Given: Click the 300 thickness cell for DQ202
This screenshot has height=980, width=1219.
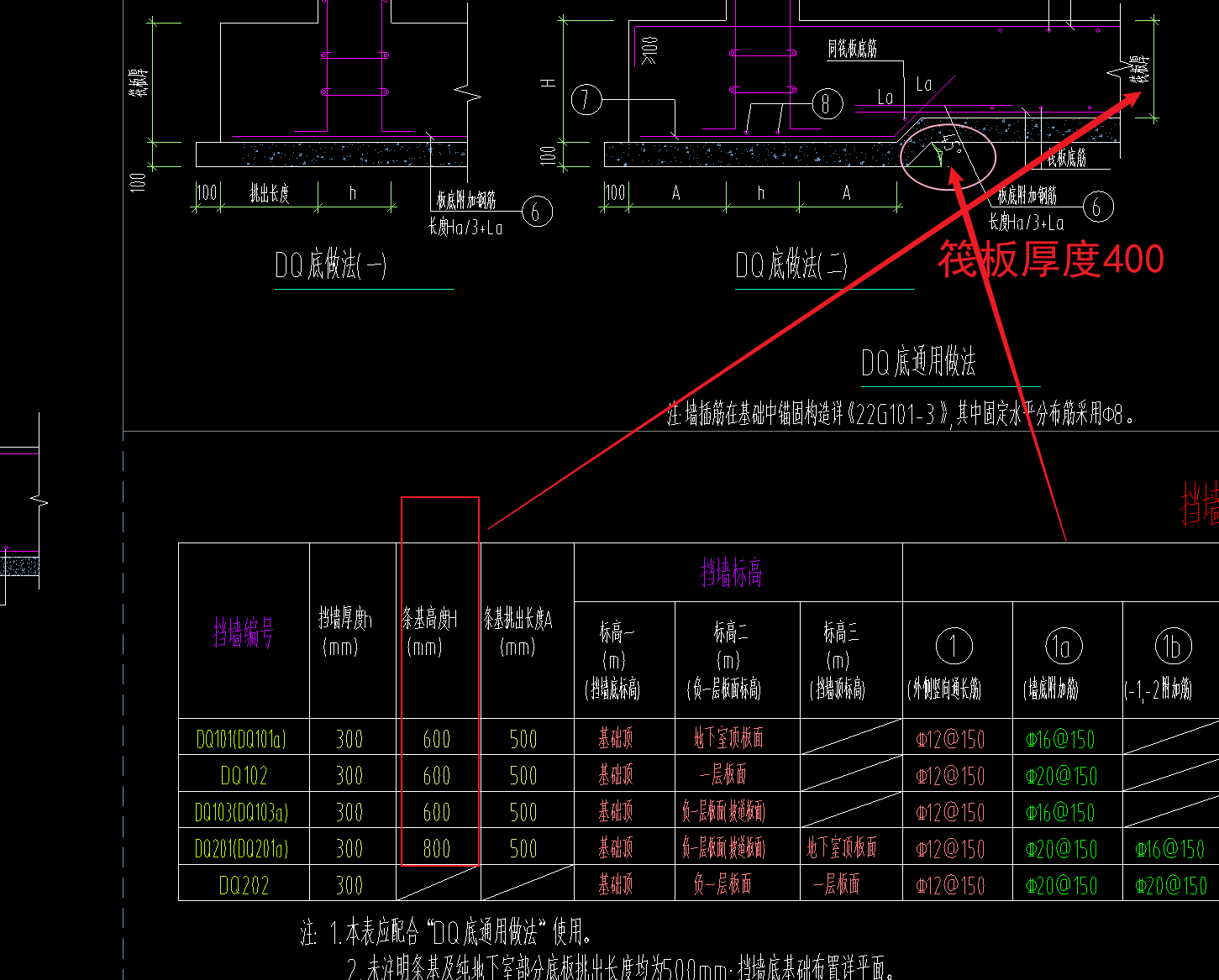Looking at the screenshot, I should click(x=349, y=885).
